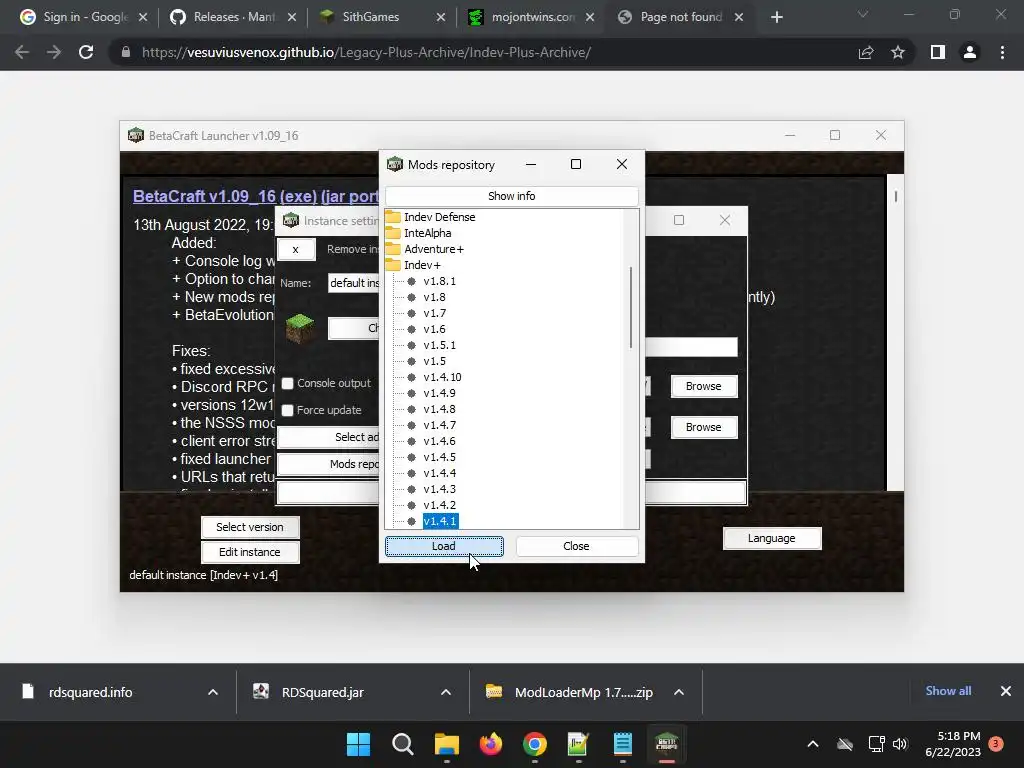Launch Firefox from the taskbar
This screenshot has height=768, width=1024.
point(490,744)
